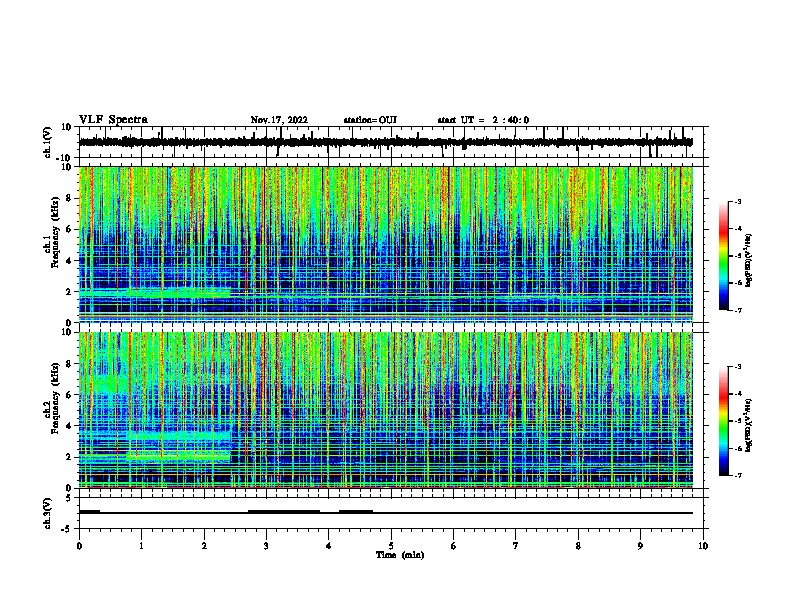Click the time axis tick label "4"
The height and width of the screenshot is (612, 792).
(x=329, y=546)
